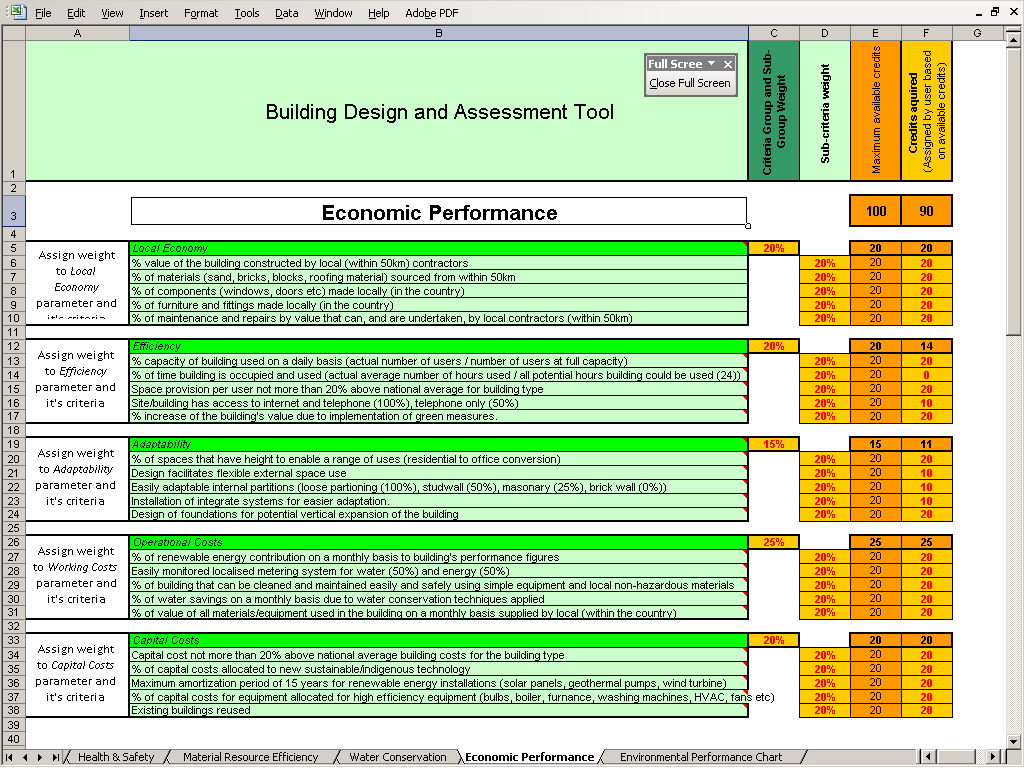The width and height of the screenshot is (1024, 768).
Task: Go to next sheet tab navigation arrow
Action: (x=40, y=757)
